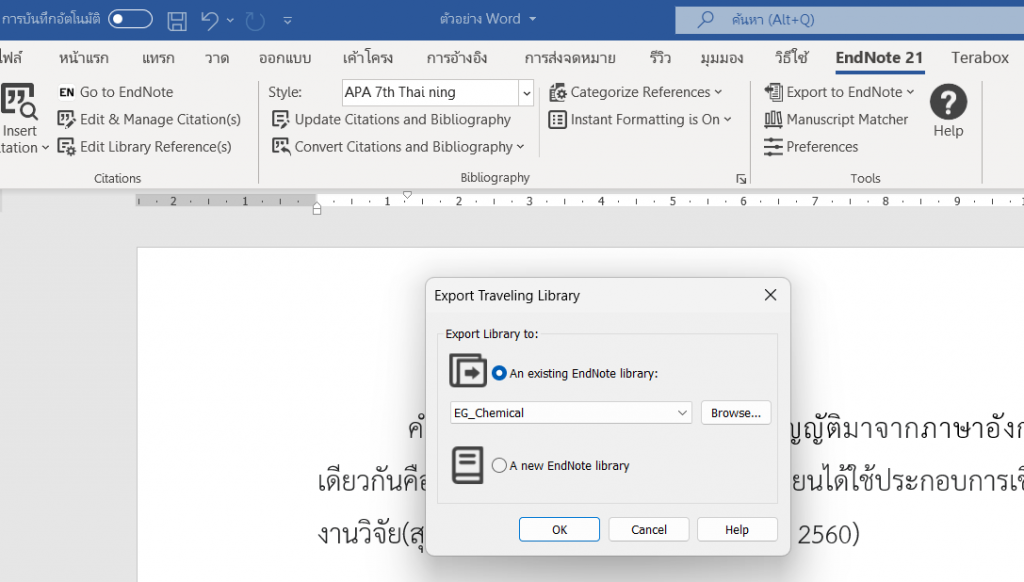Open Instant Formatting is On menu
The image size is (1024, 582).
[640, 120]
